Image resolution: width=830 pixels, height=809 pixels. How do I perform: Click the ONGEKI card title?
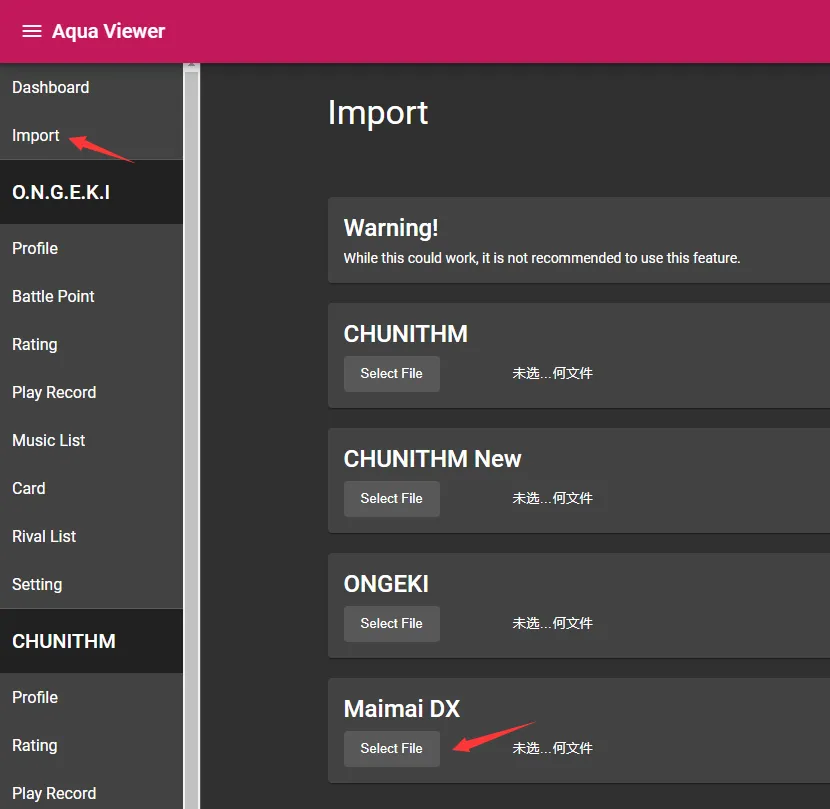click(386, 584)
